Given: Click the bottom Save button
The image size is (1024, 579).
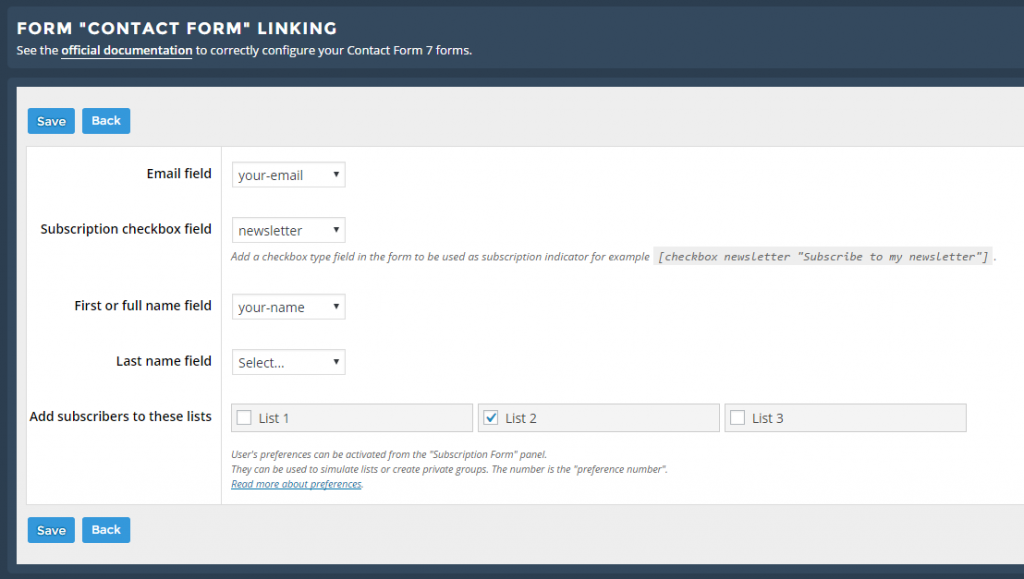Looking at the screenshot, I should pyautogui.click(x=51, y=530).
